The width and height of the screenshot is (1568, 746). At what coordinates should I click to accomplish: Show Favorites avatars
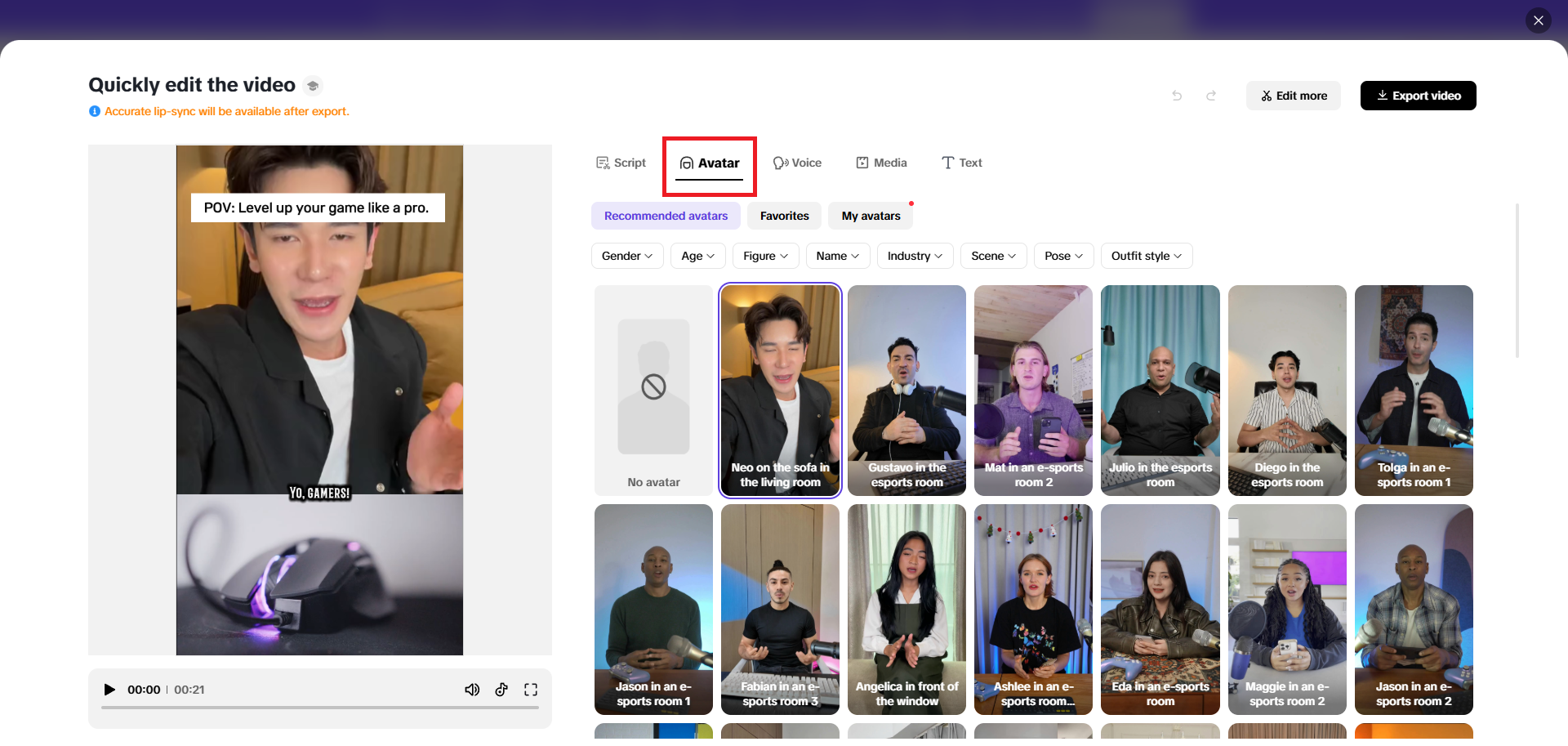point(784,216)
